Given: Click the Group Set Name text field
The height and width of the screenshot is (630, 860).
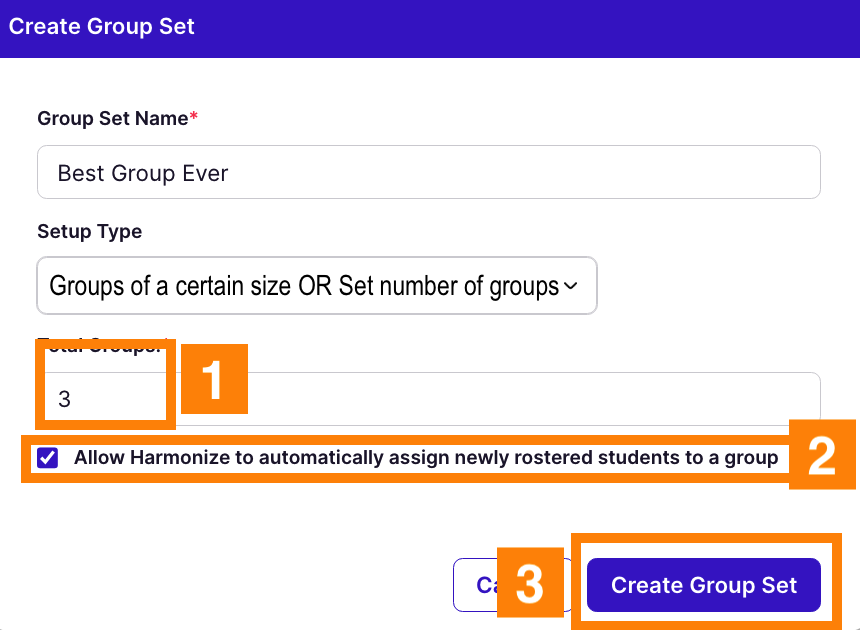Looking at the screenshot, I should 428,173.
